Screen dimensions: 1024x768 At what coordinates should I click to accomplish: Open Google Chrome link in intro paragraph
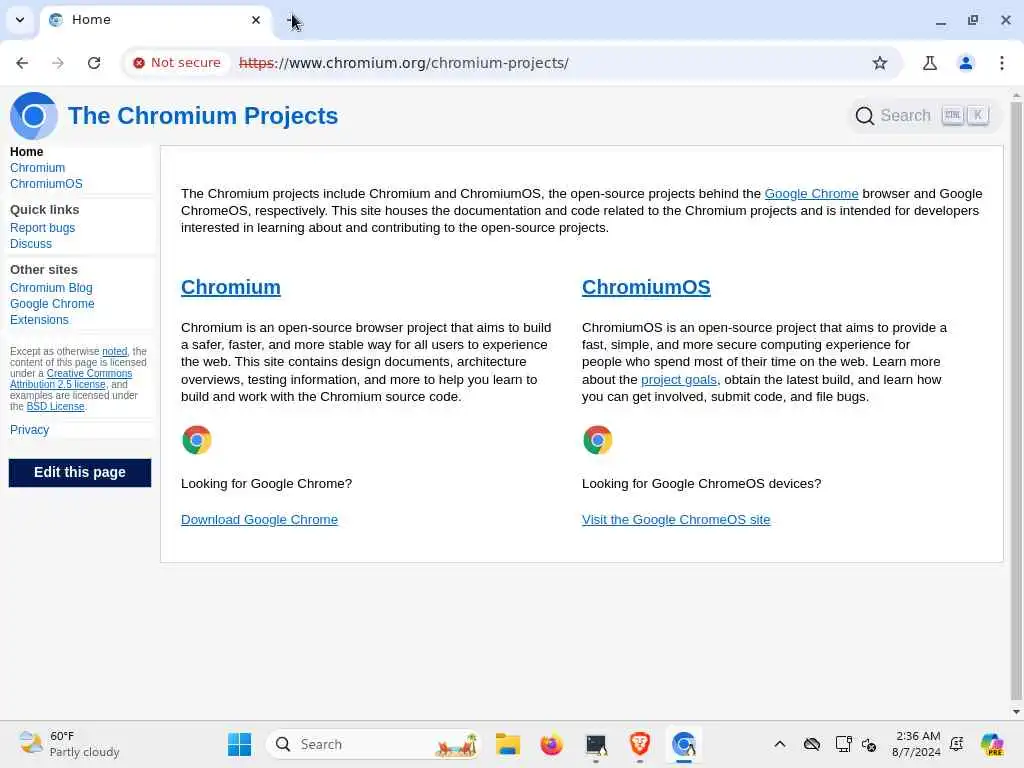coord(811,193)
